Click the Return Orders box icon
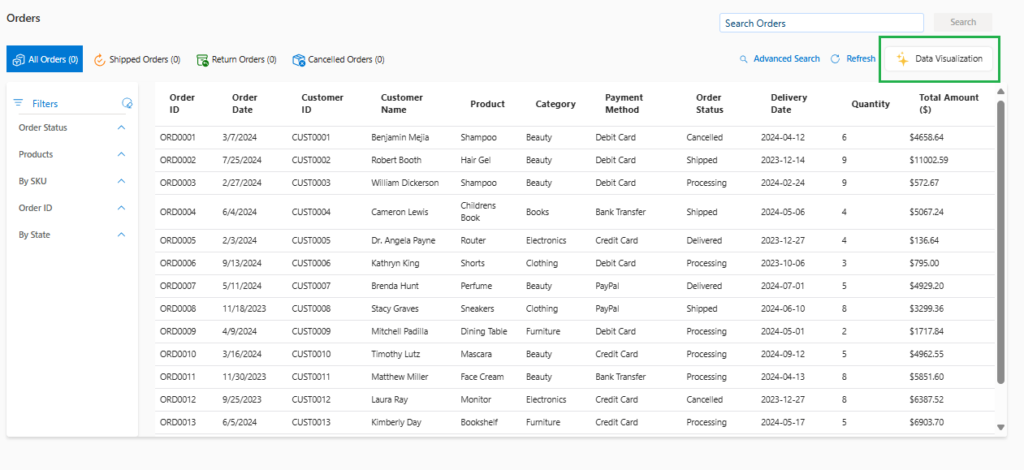 (202, 60)
